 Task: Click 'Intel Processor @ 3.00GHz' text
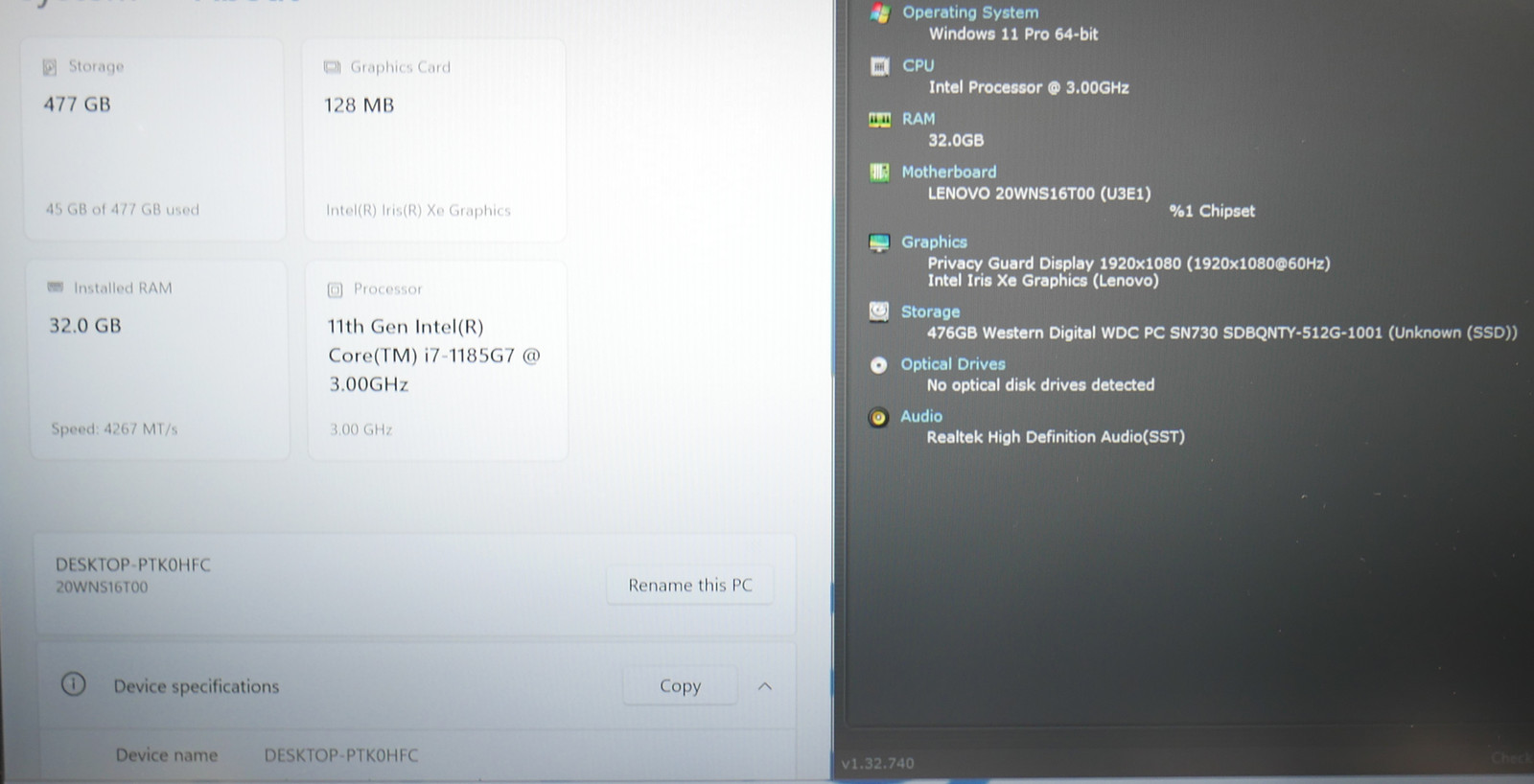[1028, 87]
